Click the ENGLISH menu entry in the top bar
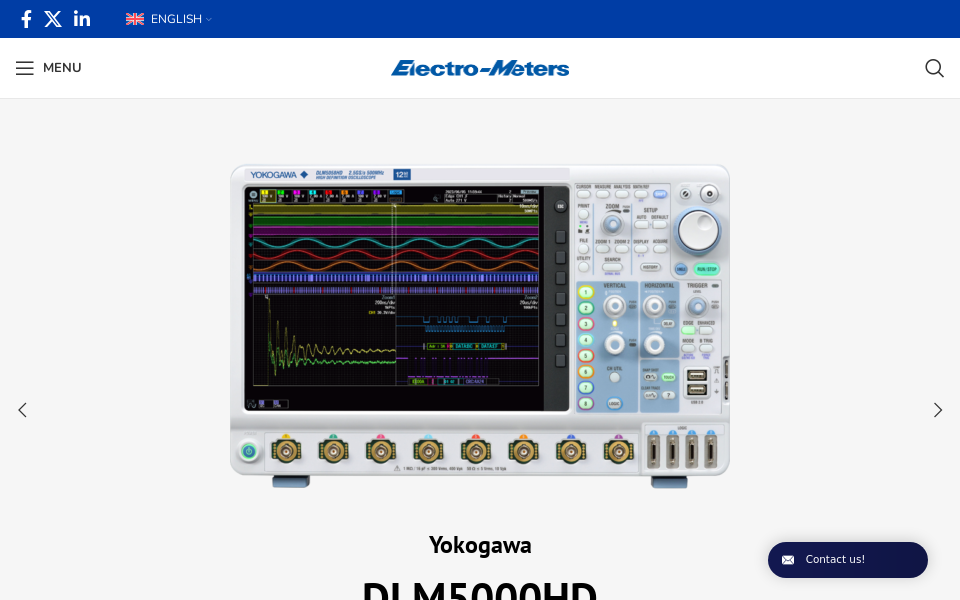Image resolution: width=960 pixels, height=600 pixels. [176, 19]
